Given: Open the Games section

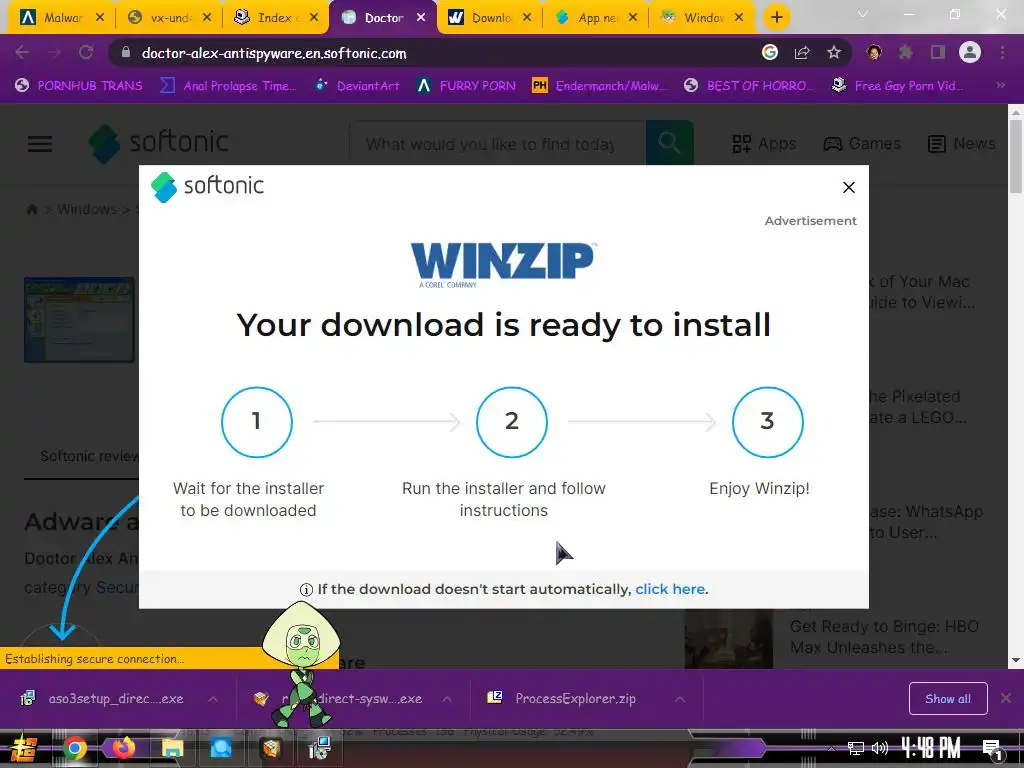Looking at the screenshot, I should pyautogui.click(x=862, y=144).
